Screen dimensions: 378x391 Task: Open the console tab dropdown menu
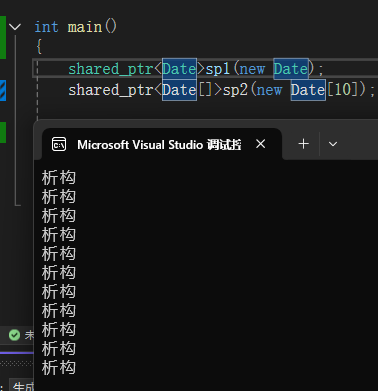(333, 144)
